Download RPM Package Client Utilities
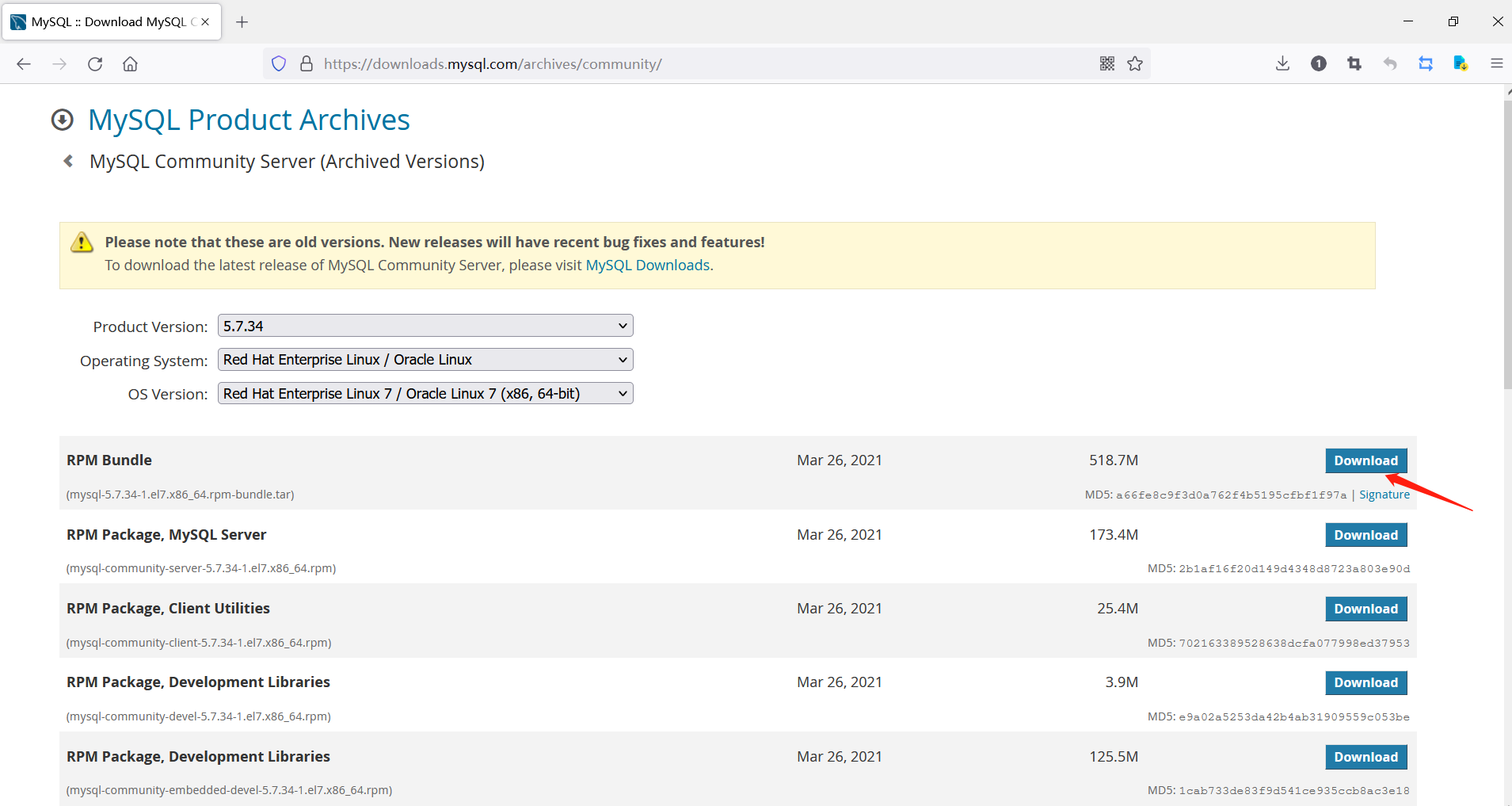Image resolution: width=1512 pixels, height=806 pixels. click(1366, 609)
